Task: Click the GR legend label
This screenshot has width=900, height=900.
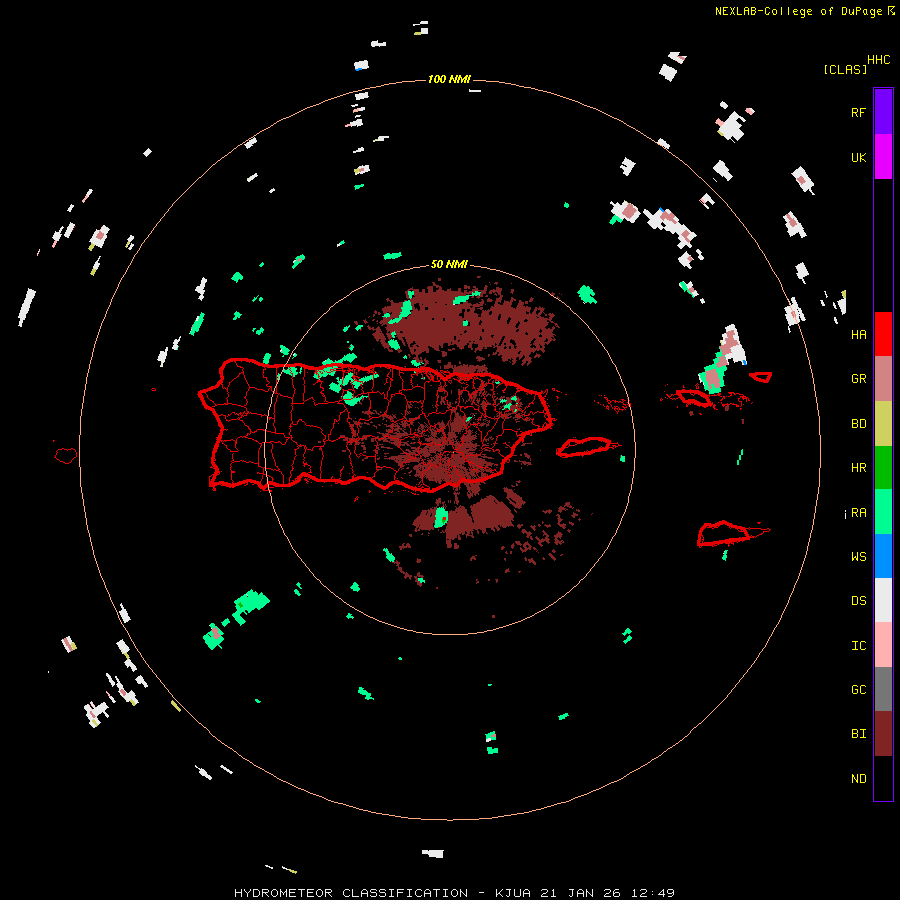Action: 858,379
